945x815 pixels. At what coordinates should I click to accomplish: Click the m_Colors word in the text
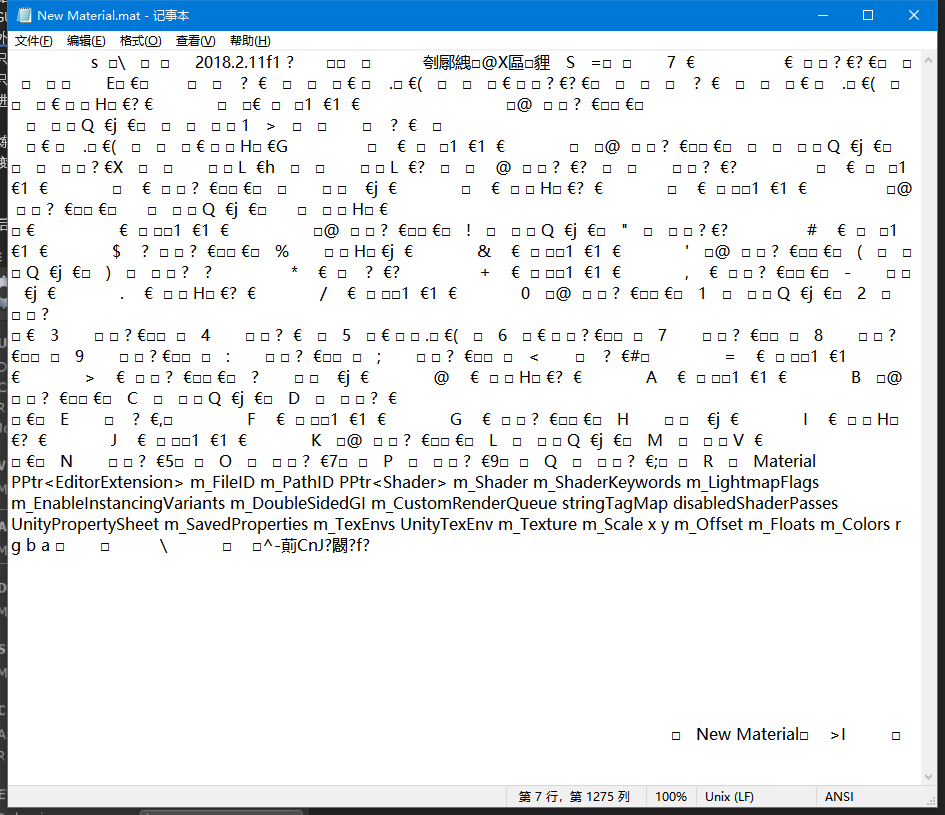[854, 525]
